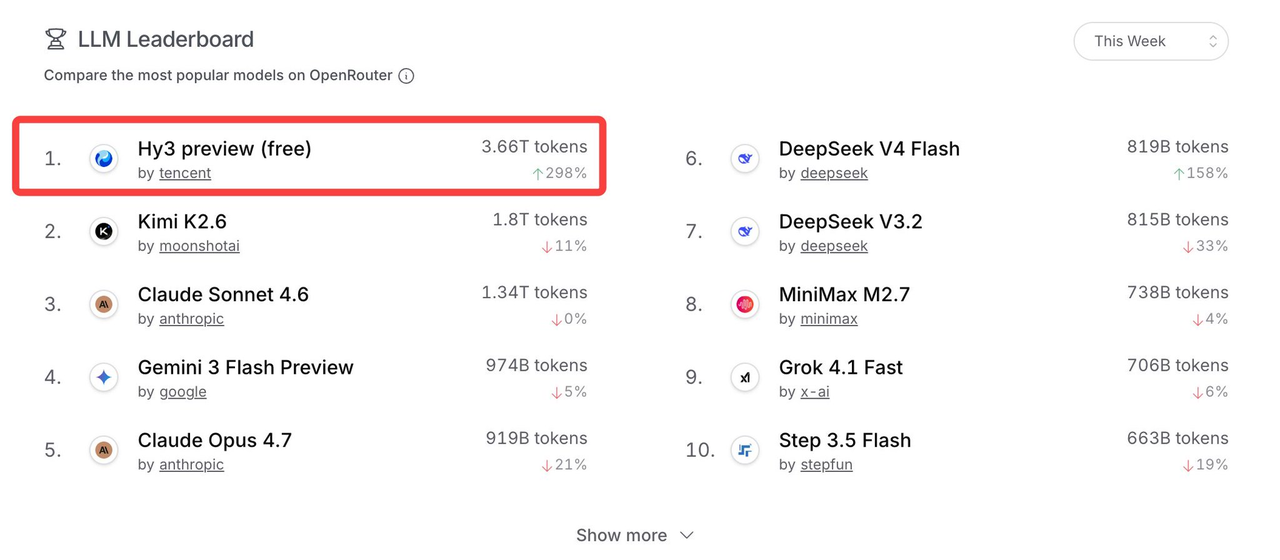Open the This Week time range dropdown
The image size is (1280, 560).
pyautogui.click(x=1151, y=41)
